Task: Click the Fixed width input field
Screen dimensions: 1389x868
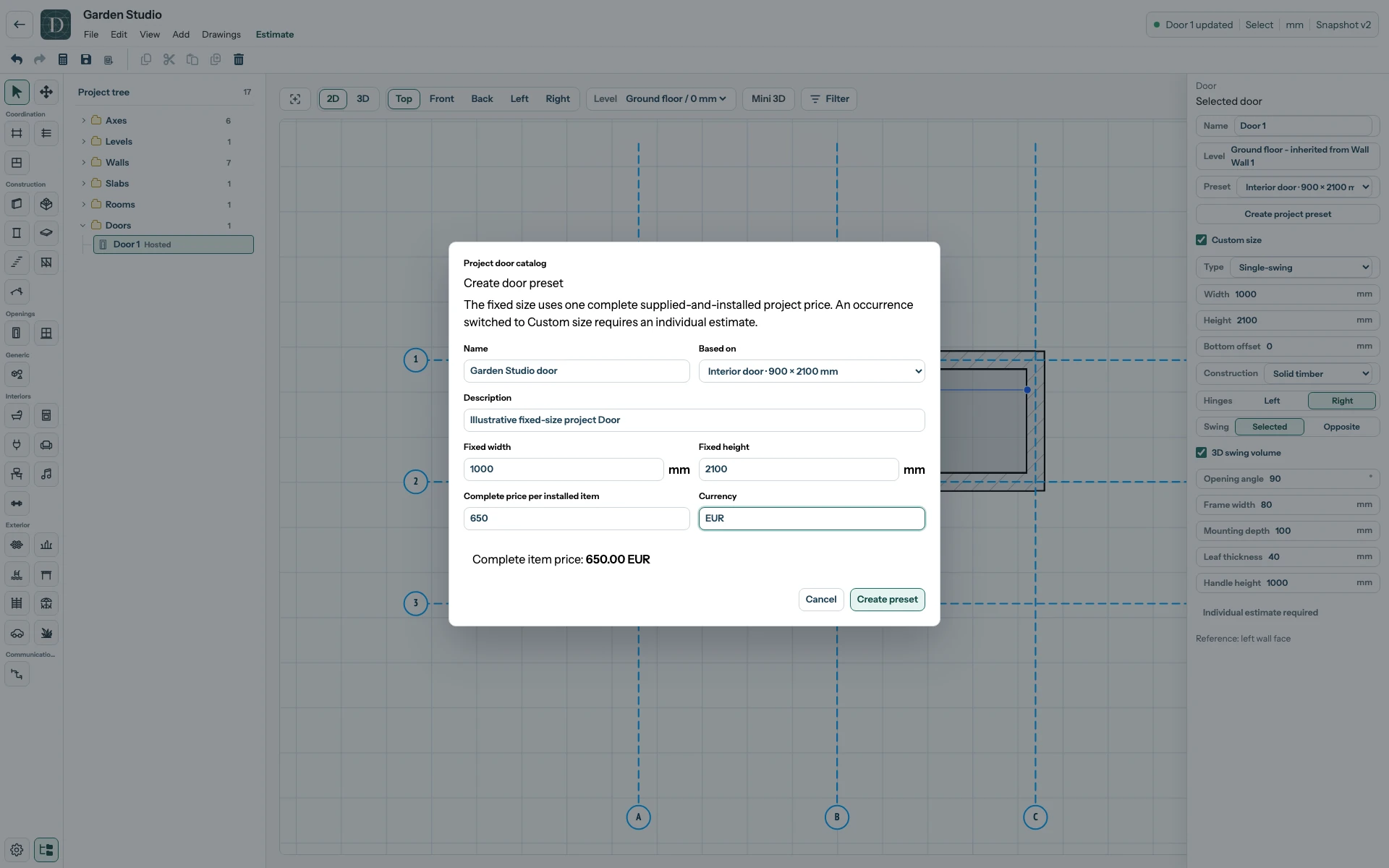Action: pyautogui.click(x=564, y=469)
